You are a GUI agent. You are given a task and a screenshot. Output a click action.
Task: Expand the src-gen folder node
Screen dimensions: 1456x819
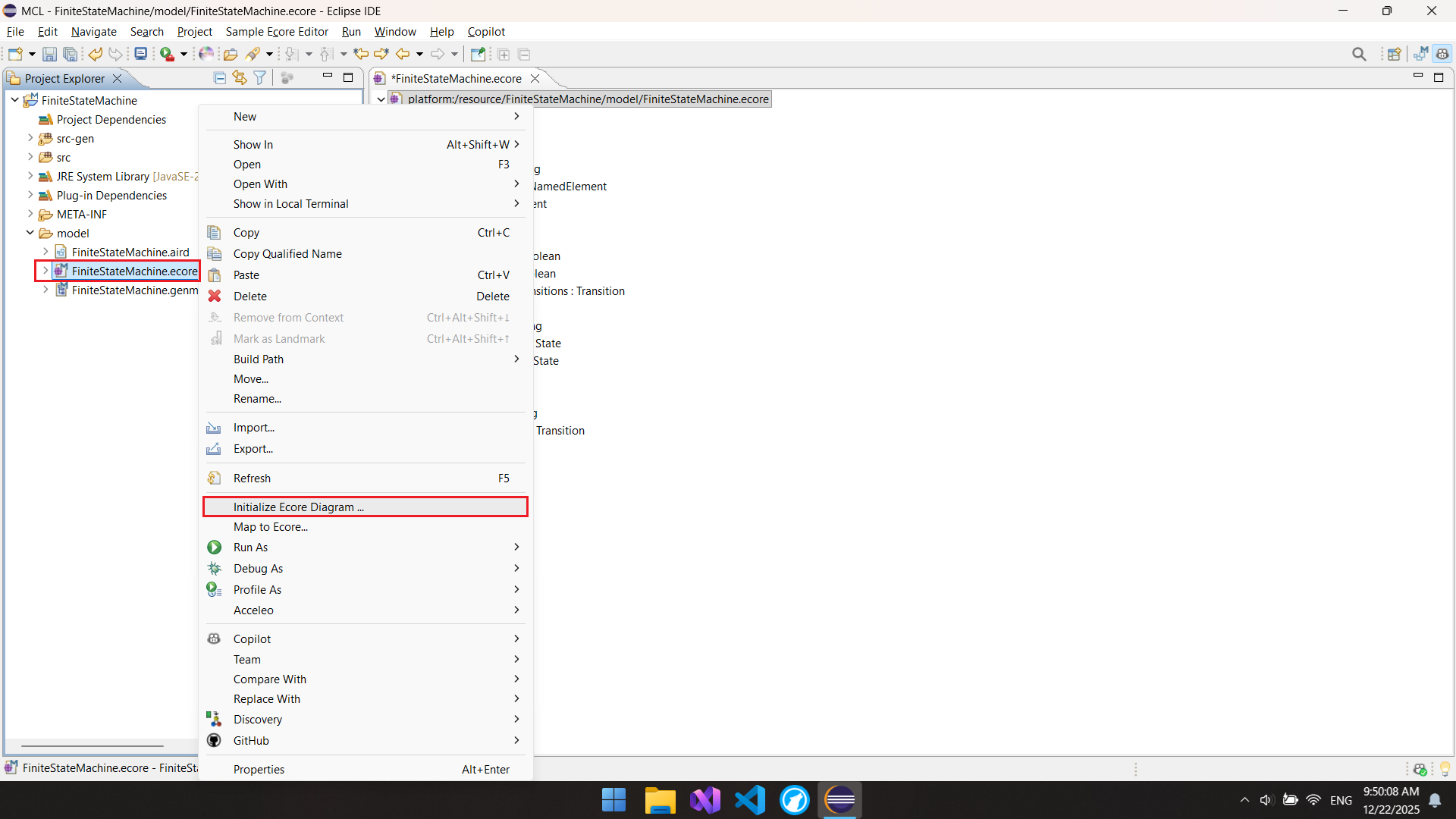pos(30,138)
